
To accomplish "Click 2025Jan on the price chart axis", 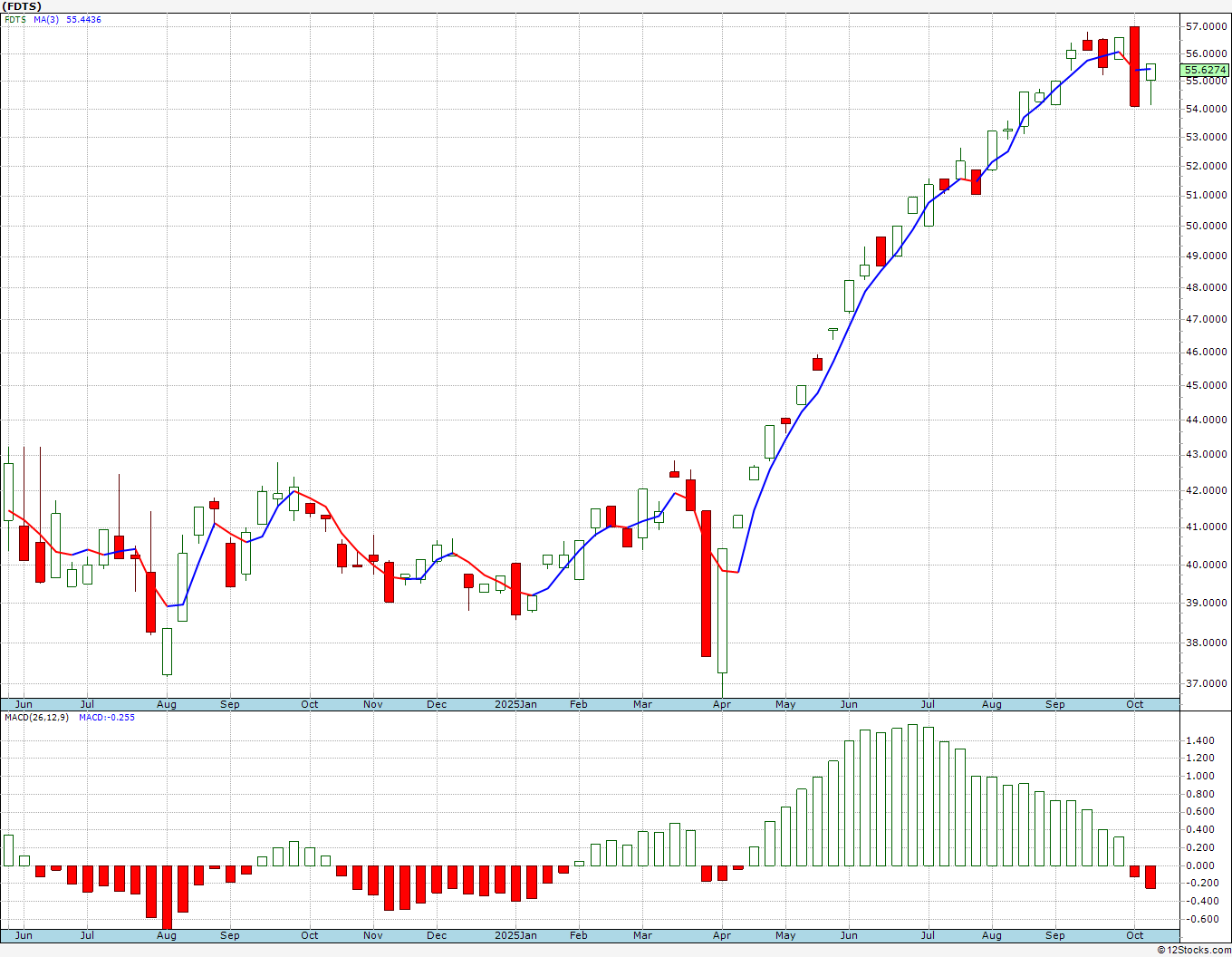I will [x=515, y=704].
